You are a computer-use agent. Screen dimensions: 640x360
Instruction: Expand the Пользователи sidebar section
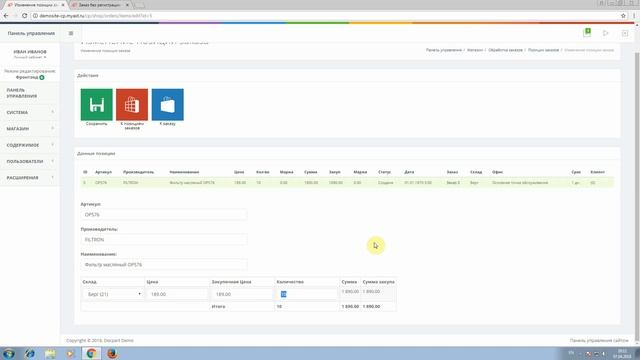(30, 161)
